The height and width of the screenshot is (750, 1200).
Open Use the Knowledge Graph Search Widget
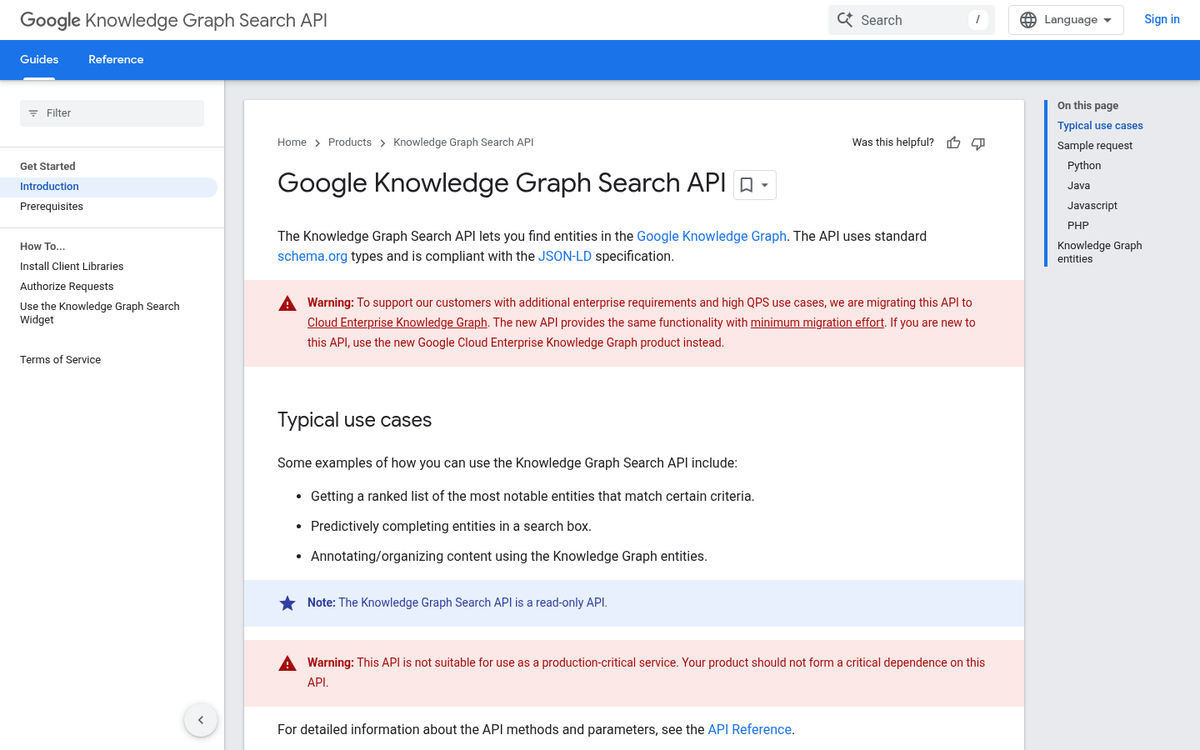100,313
